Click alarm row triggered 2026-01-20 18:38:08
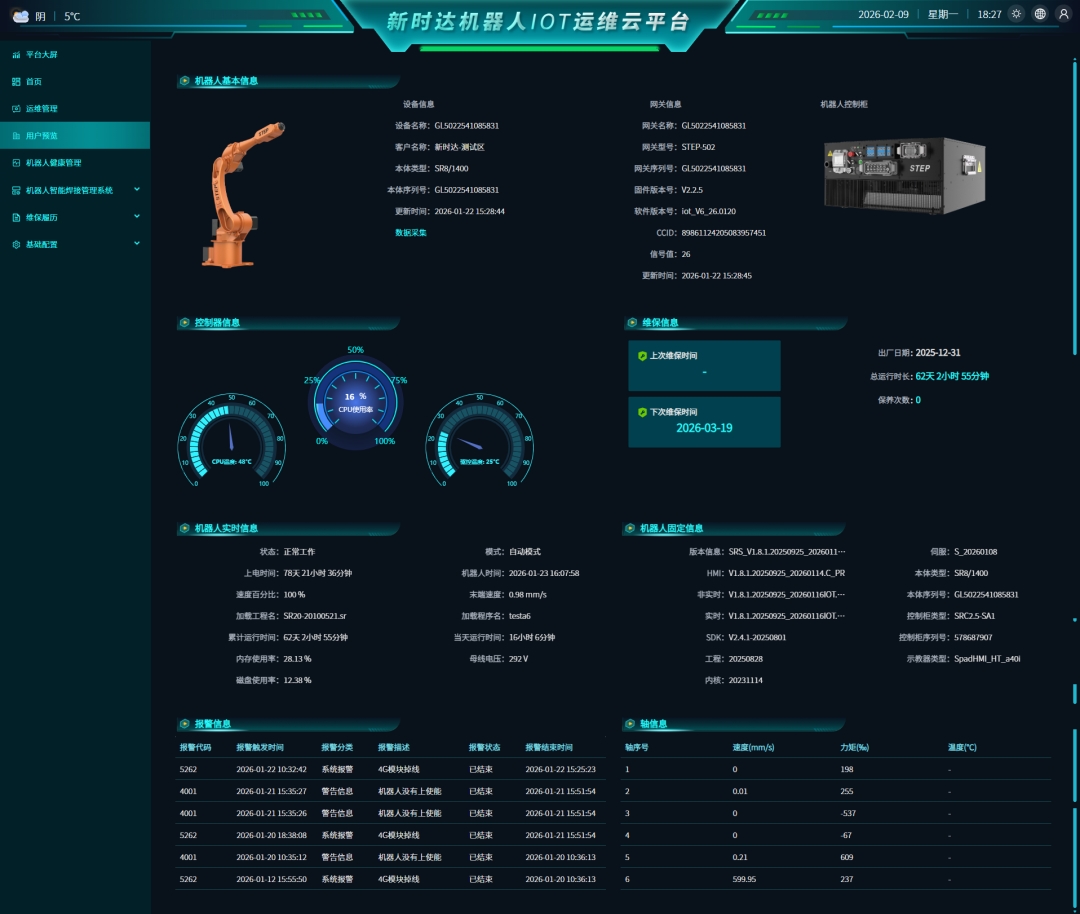This screenshot has width=1080, height=914. (391, 835)
